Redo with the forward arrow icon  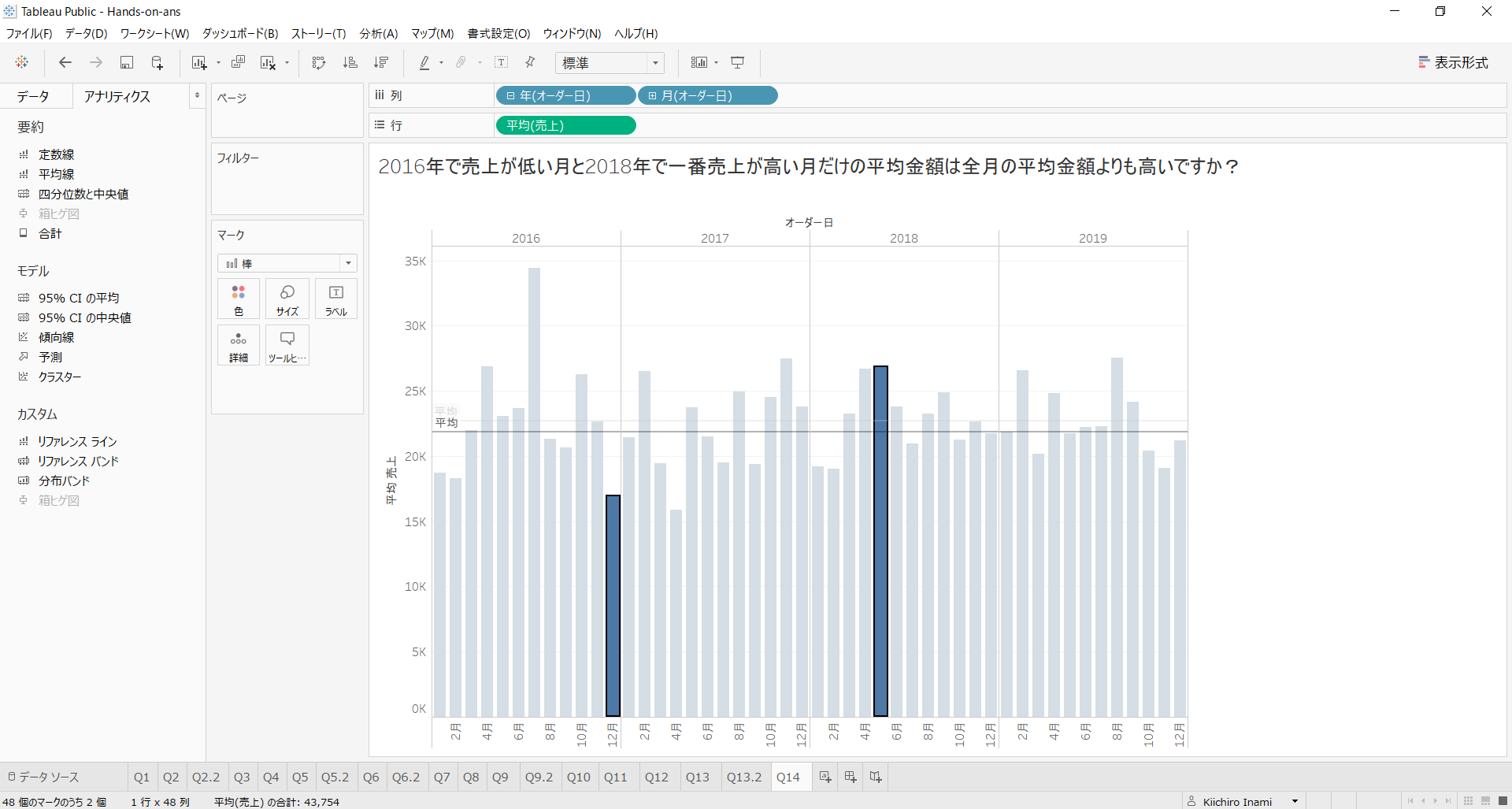[96, 62]
